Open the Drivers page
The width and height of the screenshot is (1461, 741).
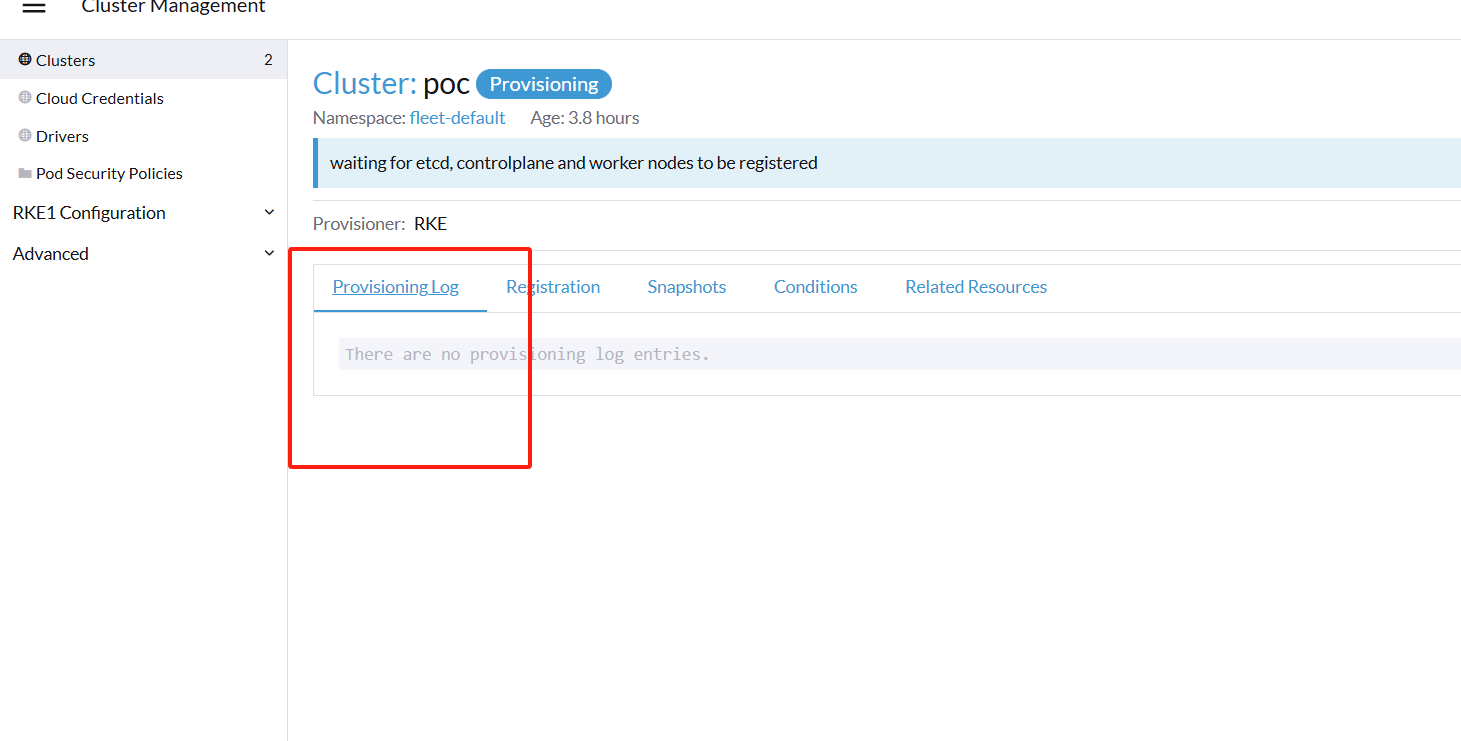(62, 136)
